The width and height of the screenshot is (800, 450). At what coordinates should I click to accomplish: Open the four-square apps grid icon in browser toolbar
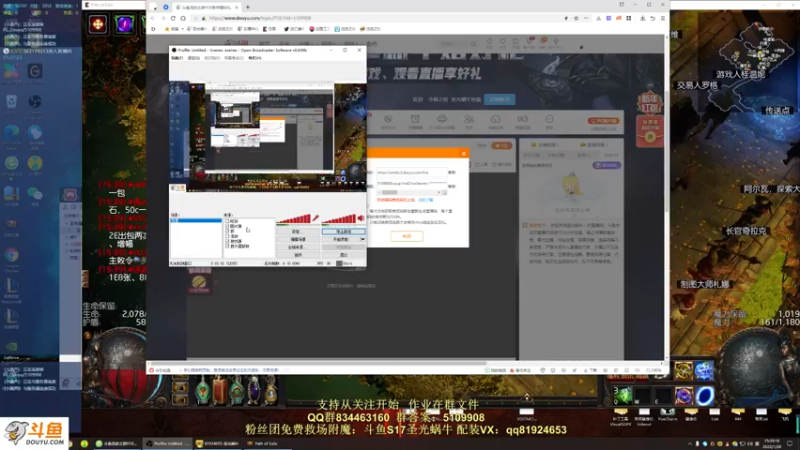point(629,18)
